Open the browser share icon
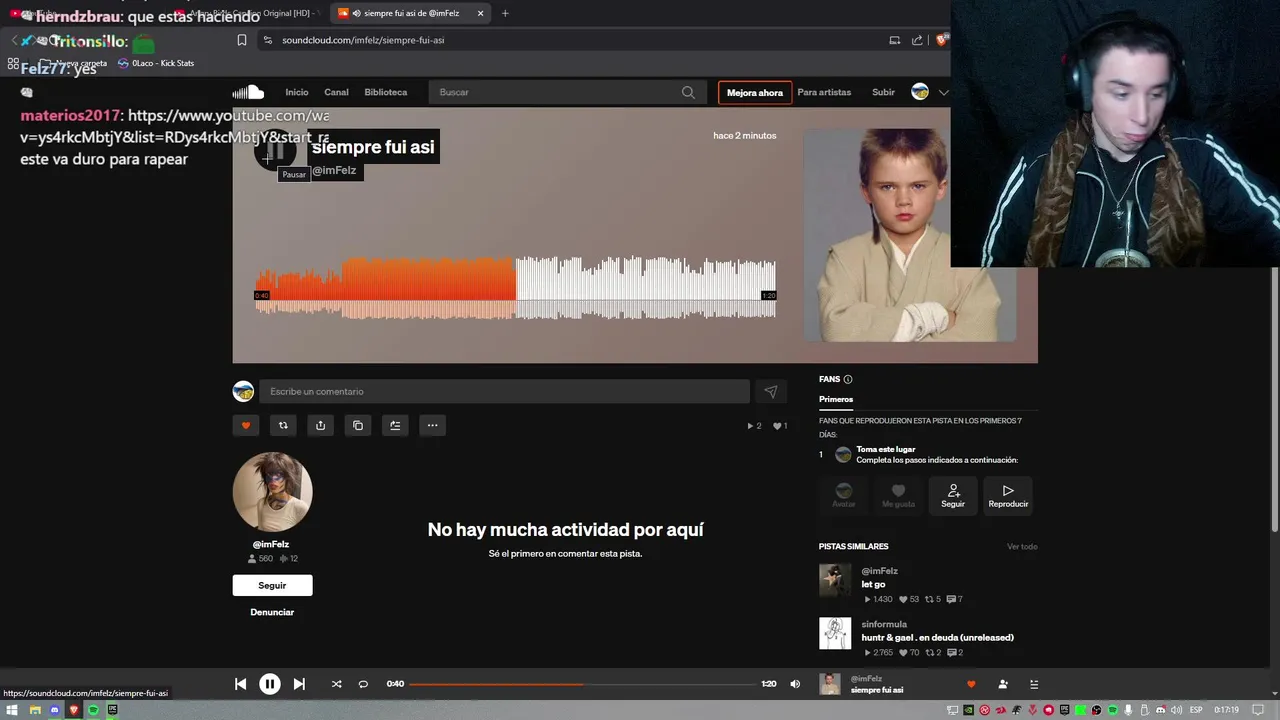This screenshot has width=1280, height=720. pos(917,40)
